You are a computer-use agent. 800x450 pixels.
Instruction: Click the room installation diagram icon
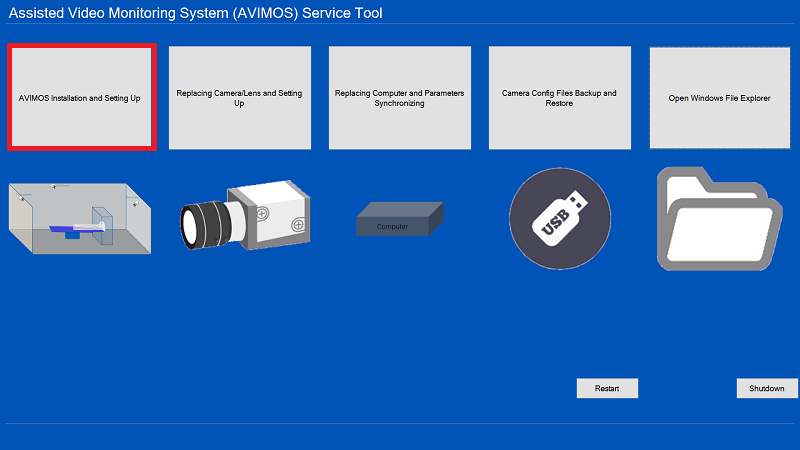pos(78,217)
